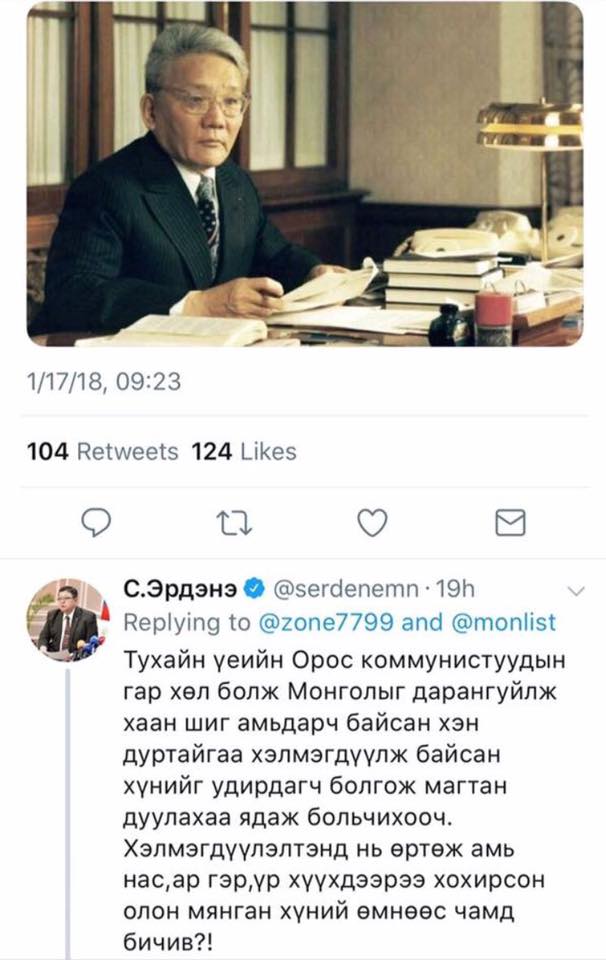Open the @zone7799 mention link
This screenshot has width=606, height=960.
[326, 622]
